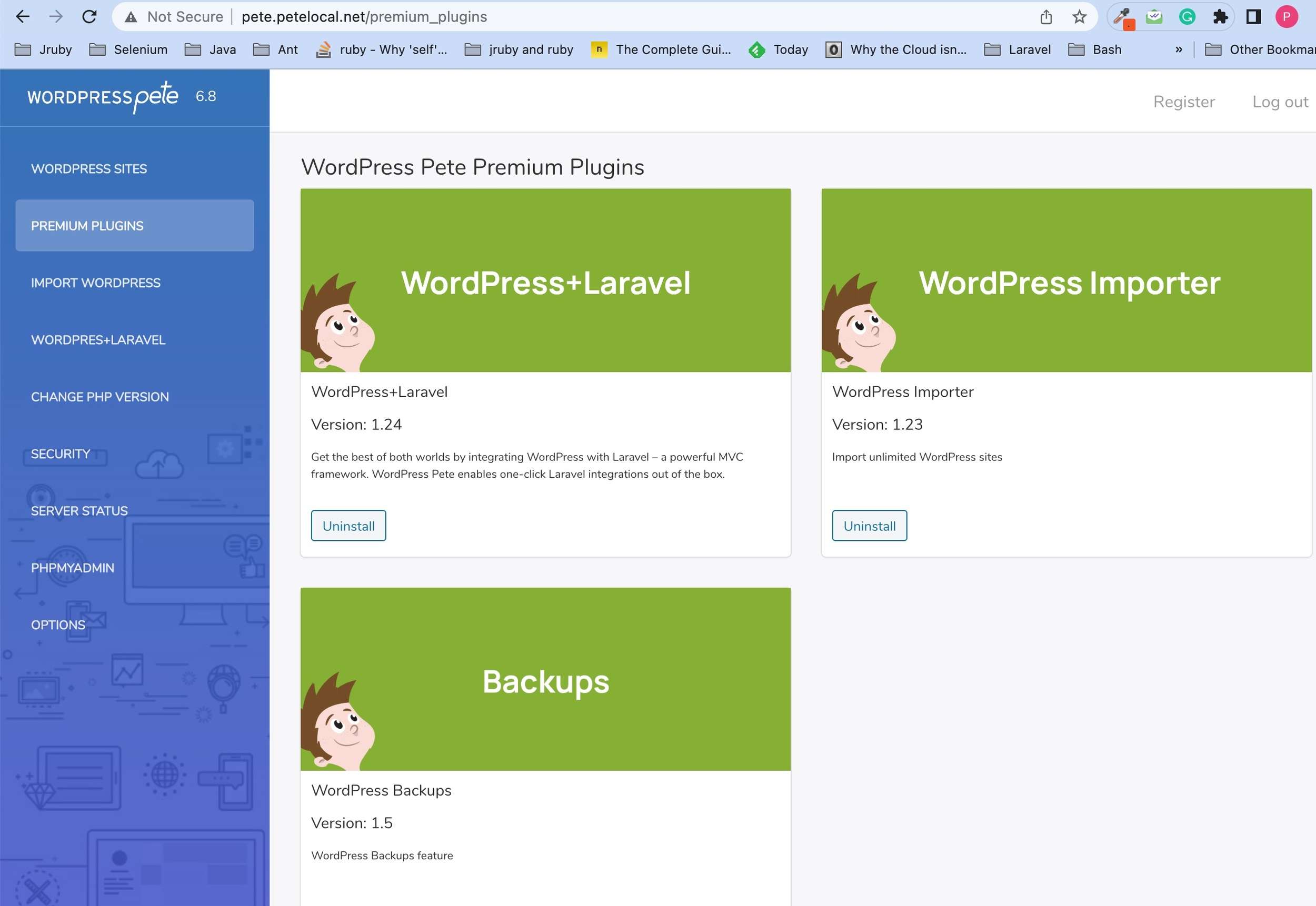
Task: Uninstall the WordPress+Laravel plugin
Action: (x=348, y=526)
